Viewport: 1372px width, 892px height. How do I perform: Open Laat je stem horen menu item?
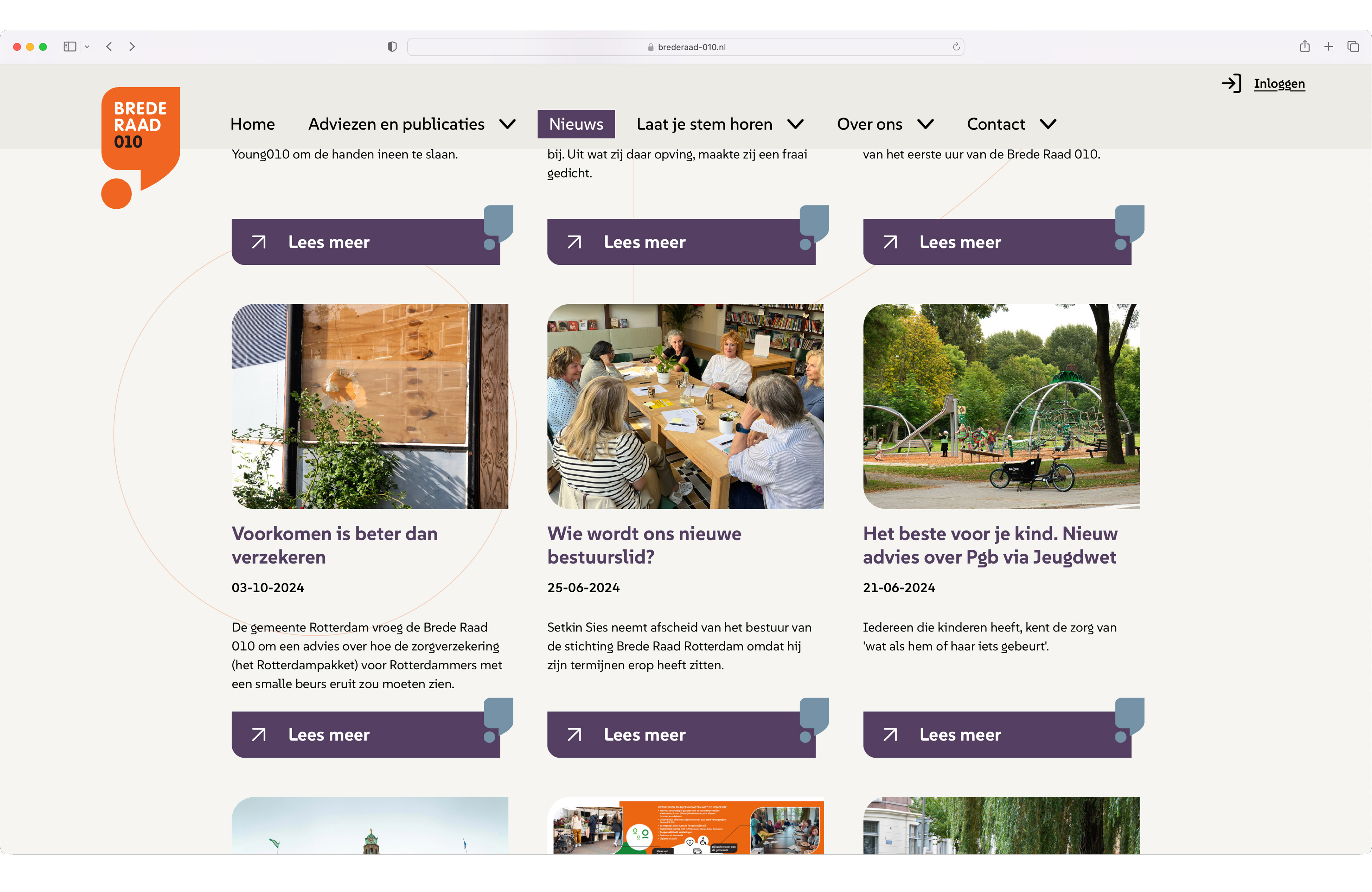pos(705,124)
